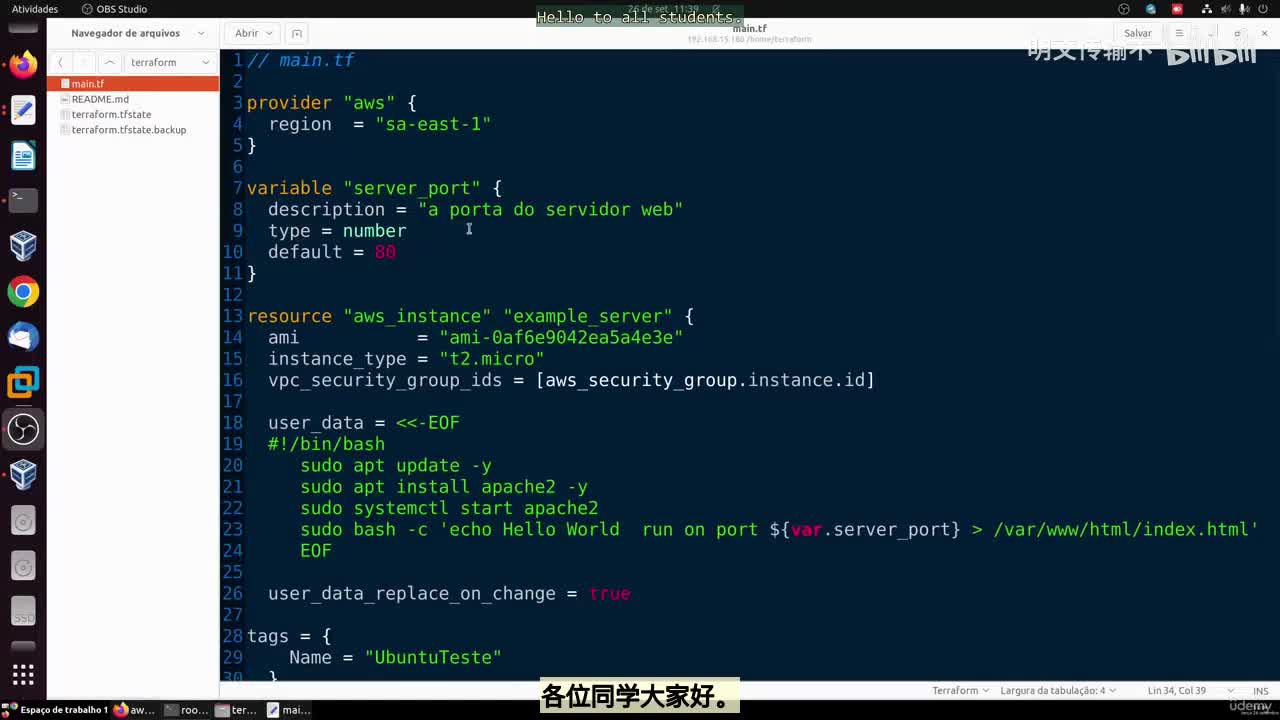Switch to the main.tf taskbar window
The width and height of the screenshot is (1280, 720).
pos(288,710)
